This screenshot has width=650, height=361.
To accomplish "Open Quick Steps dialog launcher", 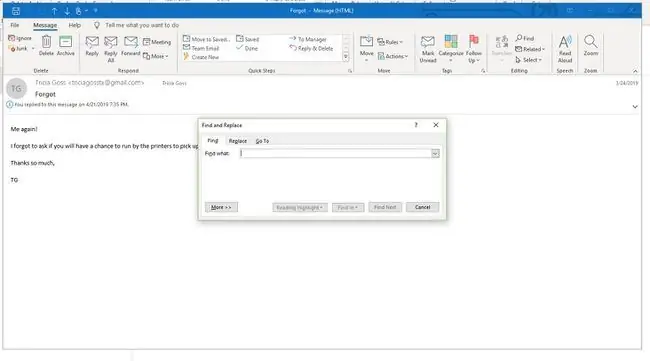I will coord(350,71).
